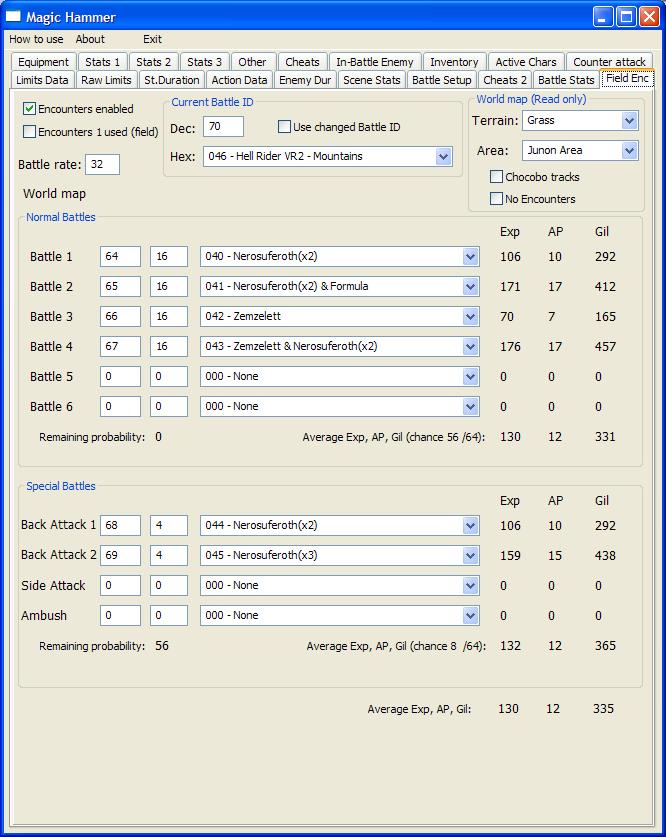Click Battle 6 probability field

(169, 406)
